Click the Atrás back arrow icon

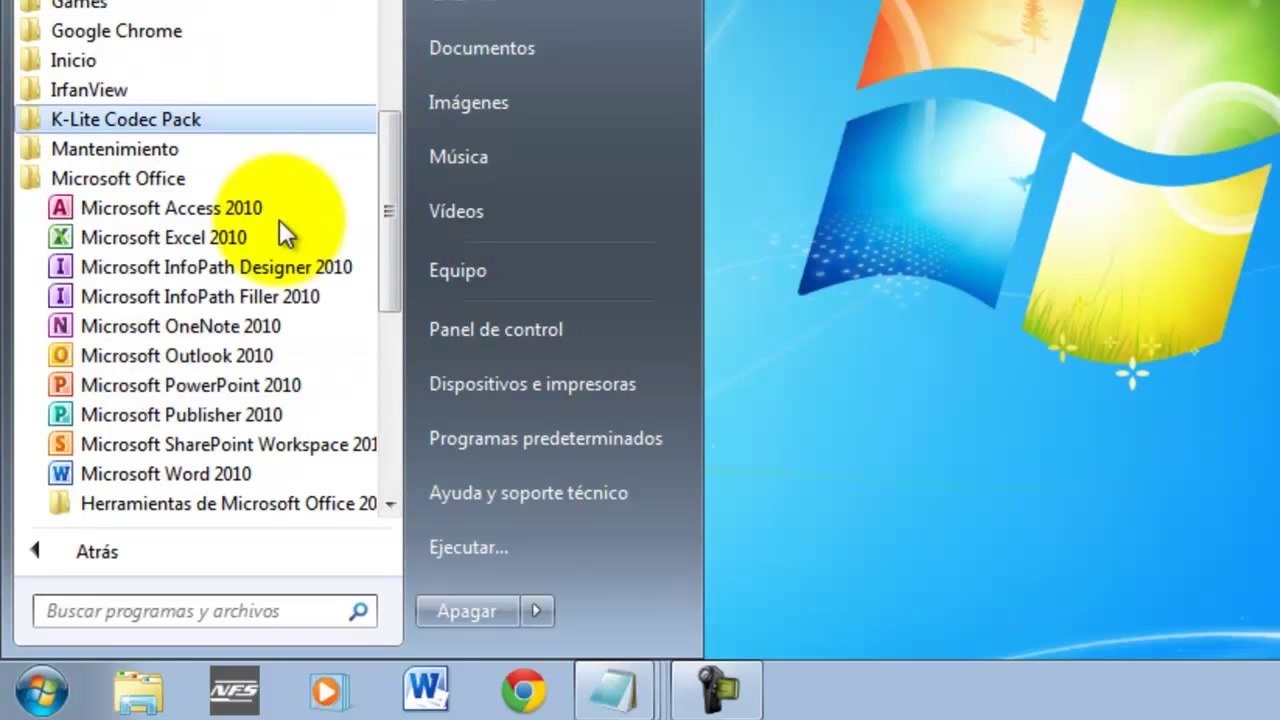coord(35,550)
